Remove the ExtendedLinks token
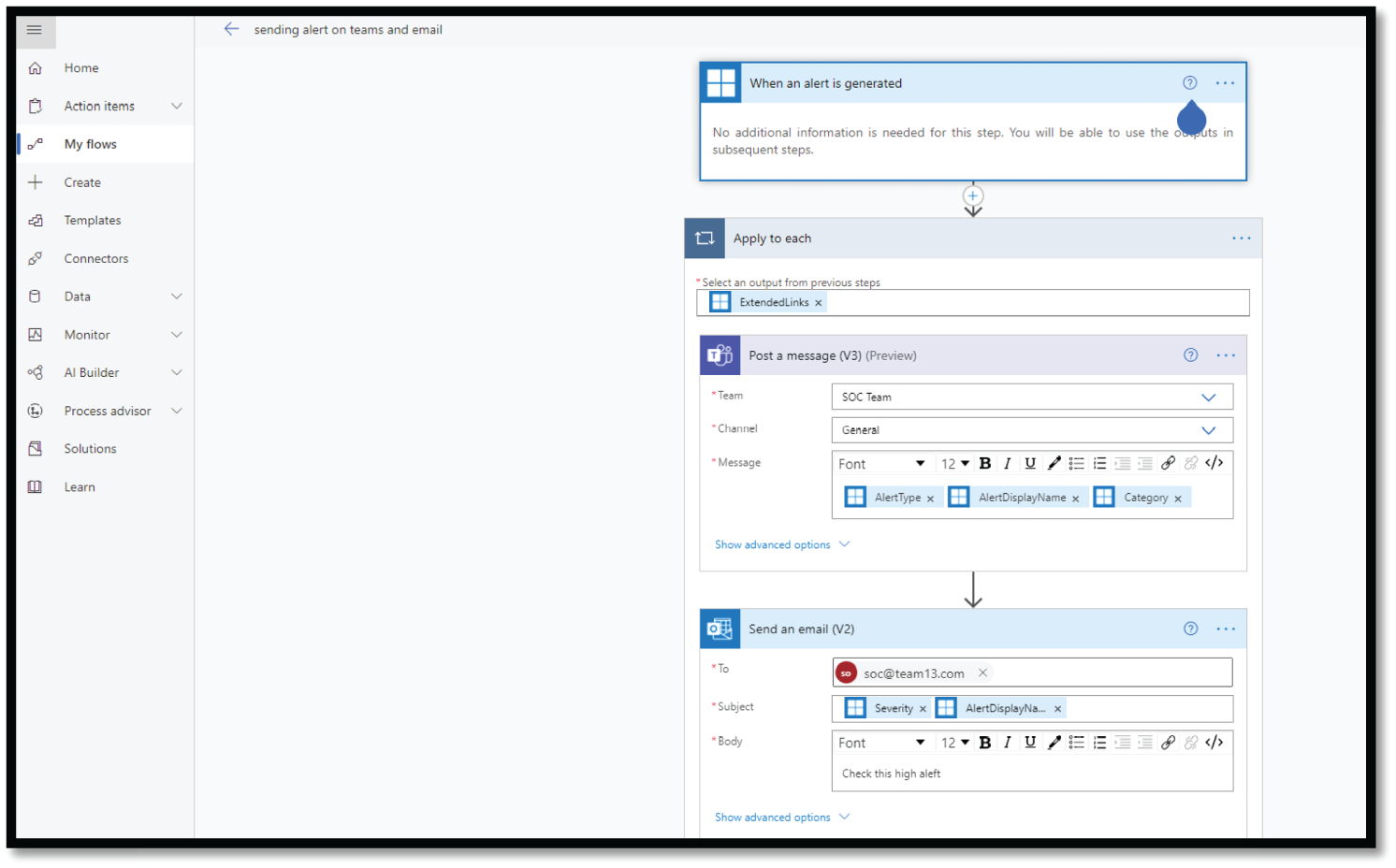Viewport: 1396px width, 868px height. pos(819,303)
